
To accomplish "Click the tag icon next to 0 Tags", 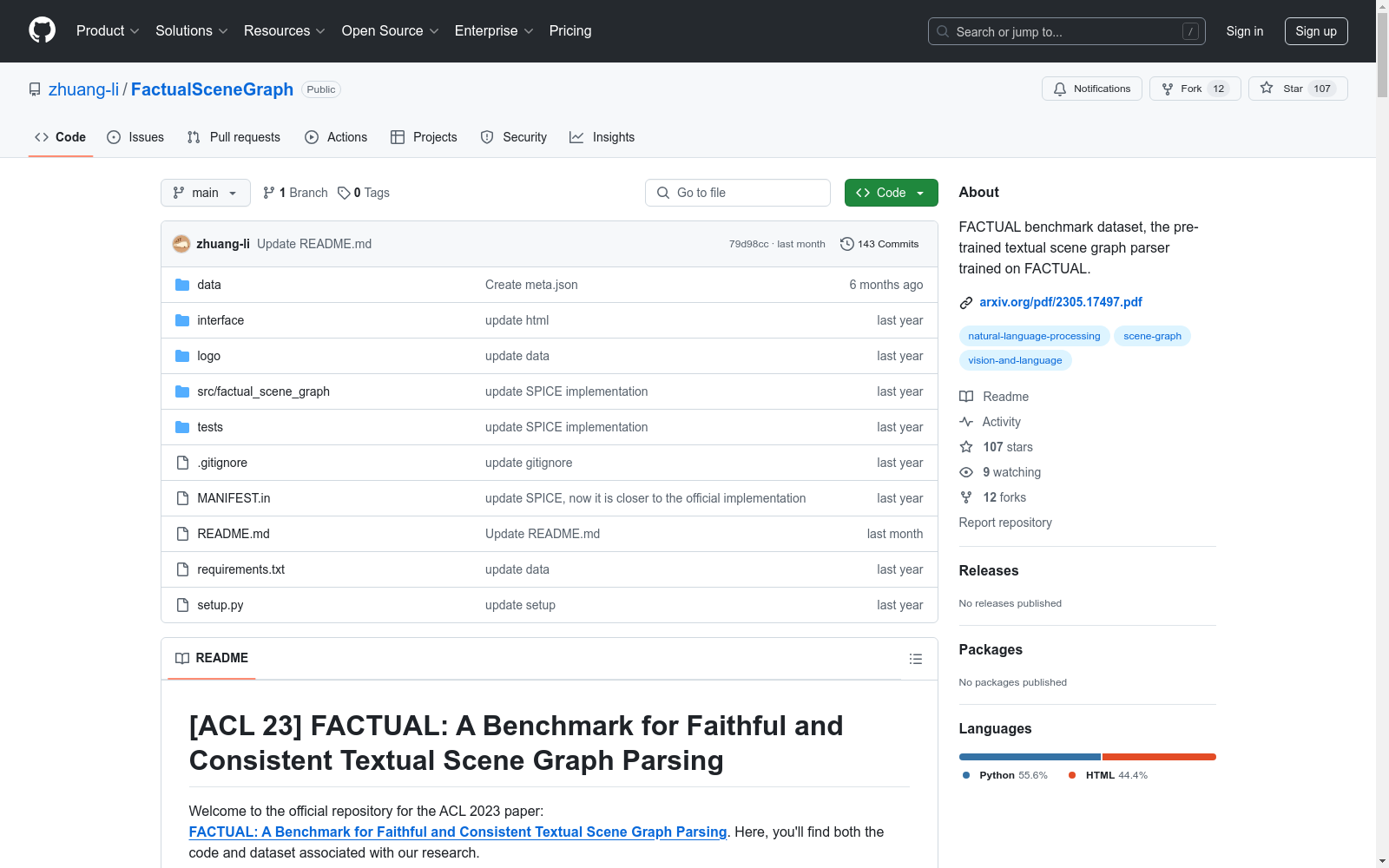I will [x=344, y=193].
